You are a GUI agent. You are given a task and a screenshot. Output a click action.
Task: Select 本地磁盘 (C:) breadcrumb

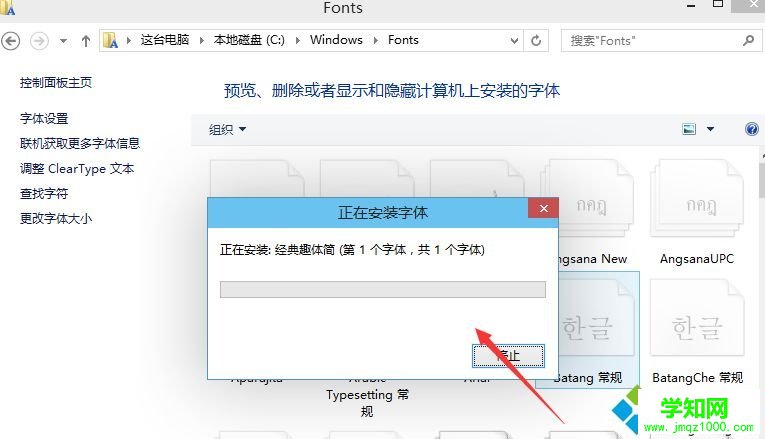coord(249,40)
